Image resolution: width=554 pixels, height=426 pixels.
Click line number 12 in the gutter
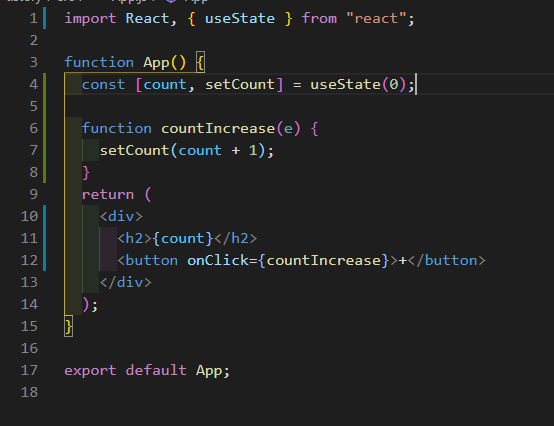tap(29, 260)
